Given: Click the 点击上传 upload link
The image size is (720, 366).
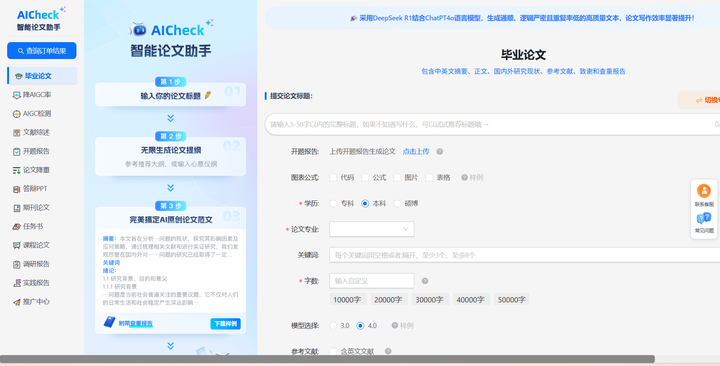Looking at the screenshot, I should [x=416, y=152].
